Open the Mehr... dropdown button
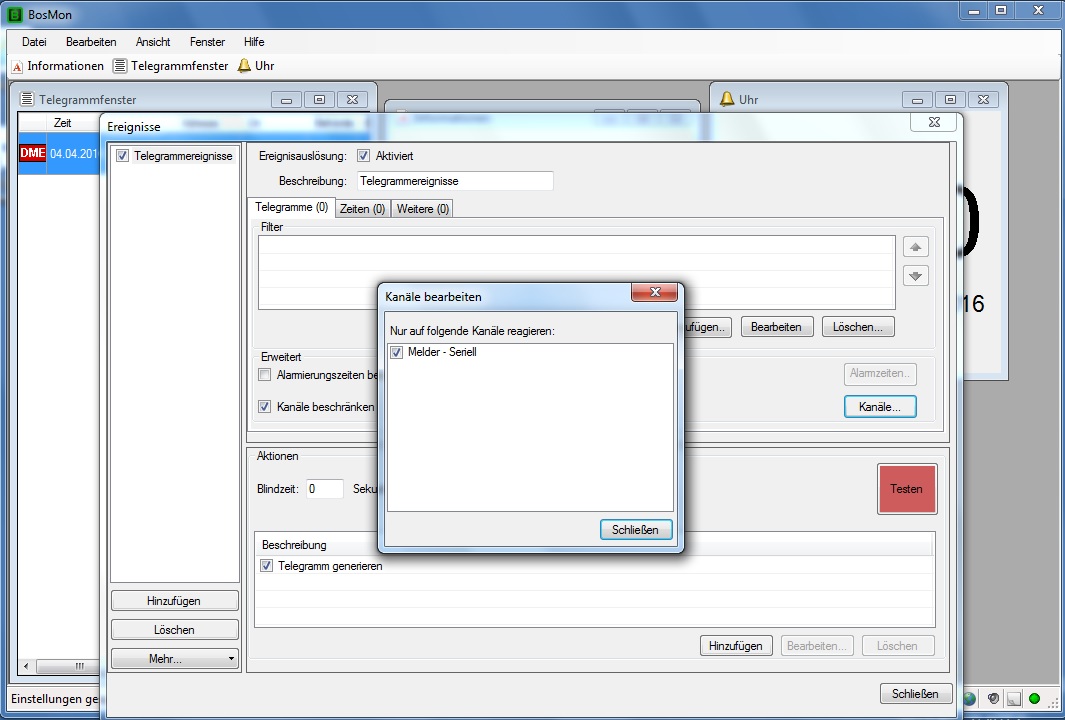The height and width of the screenshot is (720, 1065). [175, 659]
